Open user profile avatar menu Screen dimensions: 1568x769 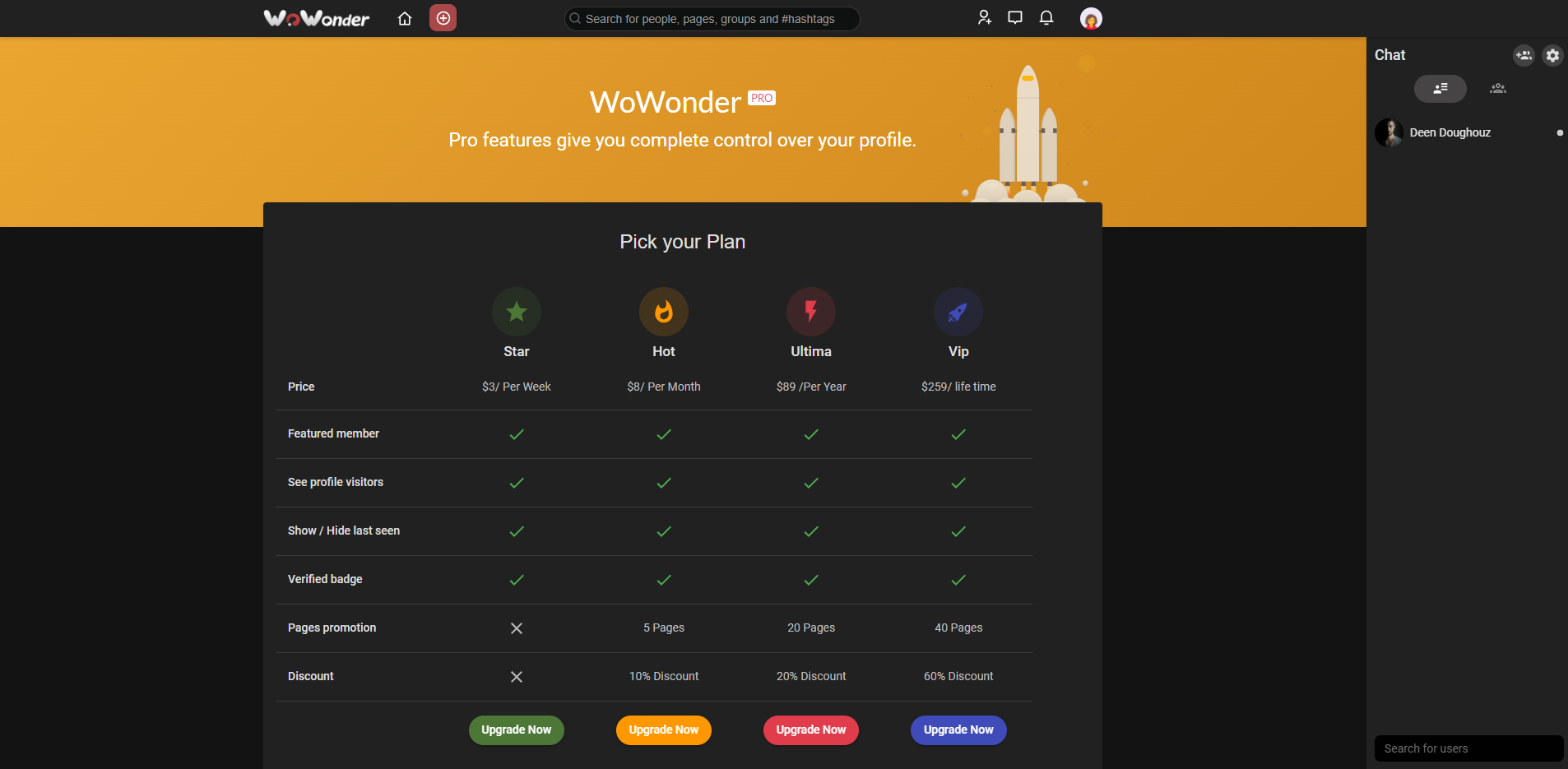pos(1091,19)
